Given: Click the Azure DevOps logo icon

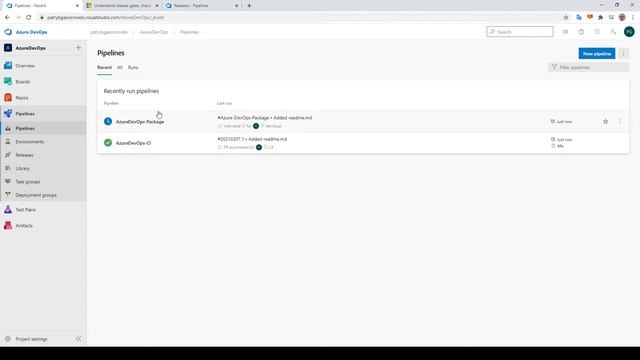Looking at the screenshot, I should coord(8,32).
